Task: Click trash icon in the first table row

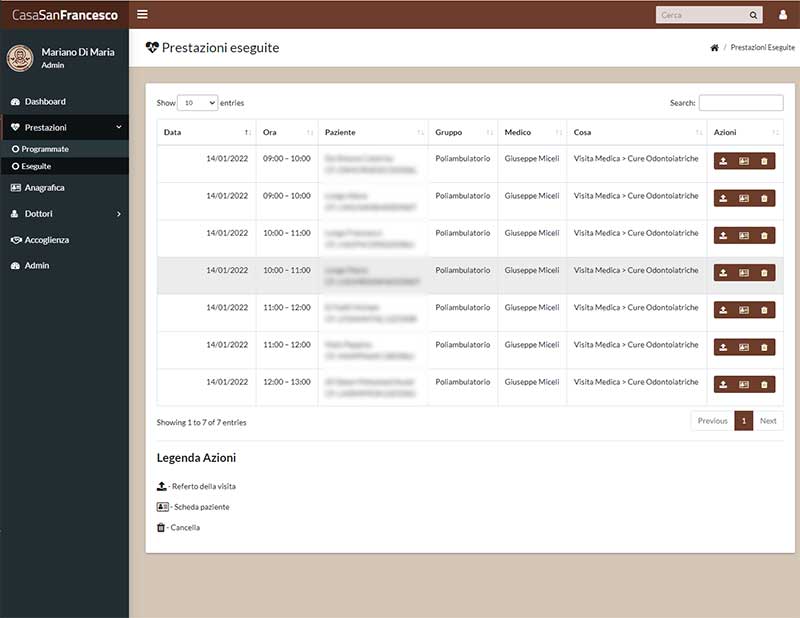Action: point(764,161)
